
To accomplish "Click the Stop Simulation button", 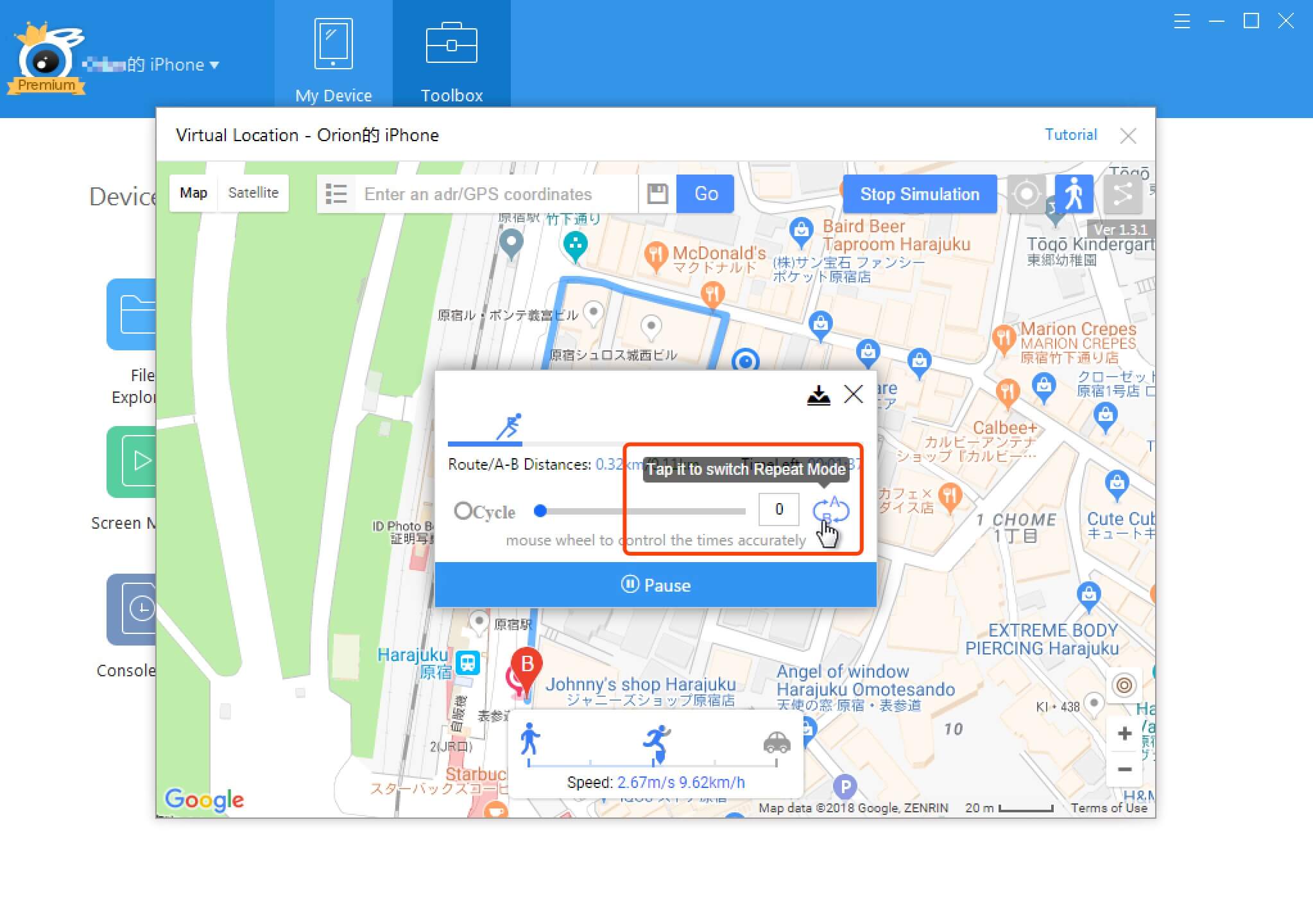I will pyautogui.click(x=918, y=195).
